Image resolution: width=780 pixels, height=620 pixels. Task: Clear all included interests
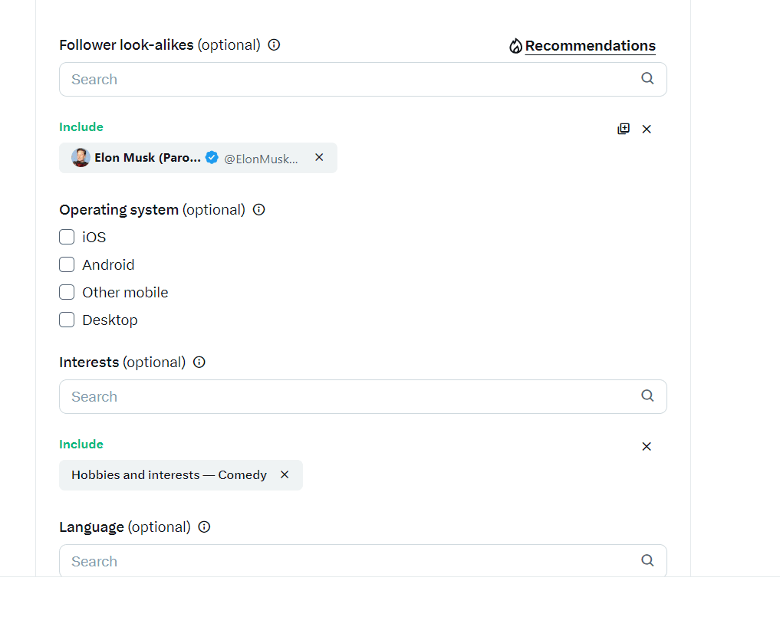(647, 447)
